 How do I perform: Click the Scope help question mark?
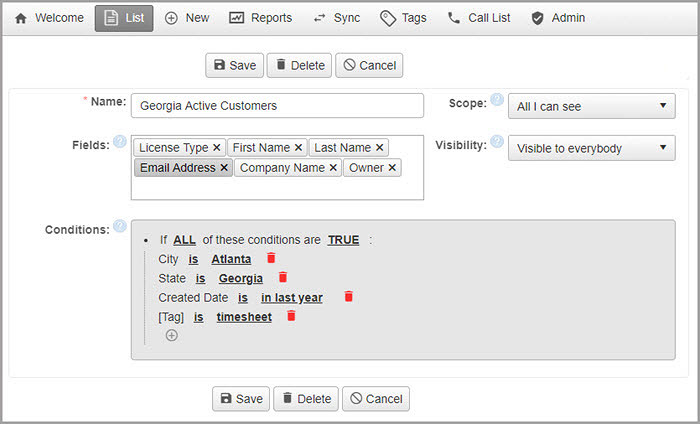pos(497,100)
